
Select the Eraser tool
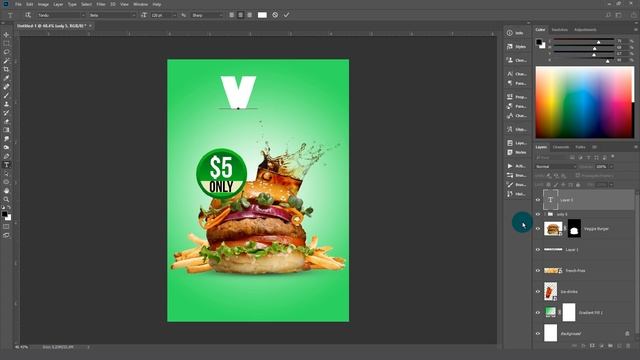tap(6, 121)
